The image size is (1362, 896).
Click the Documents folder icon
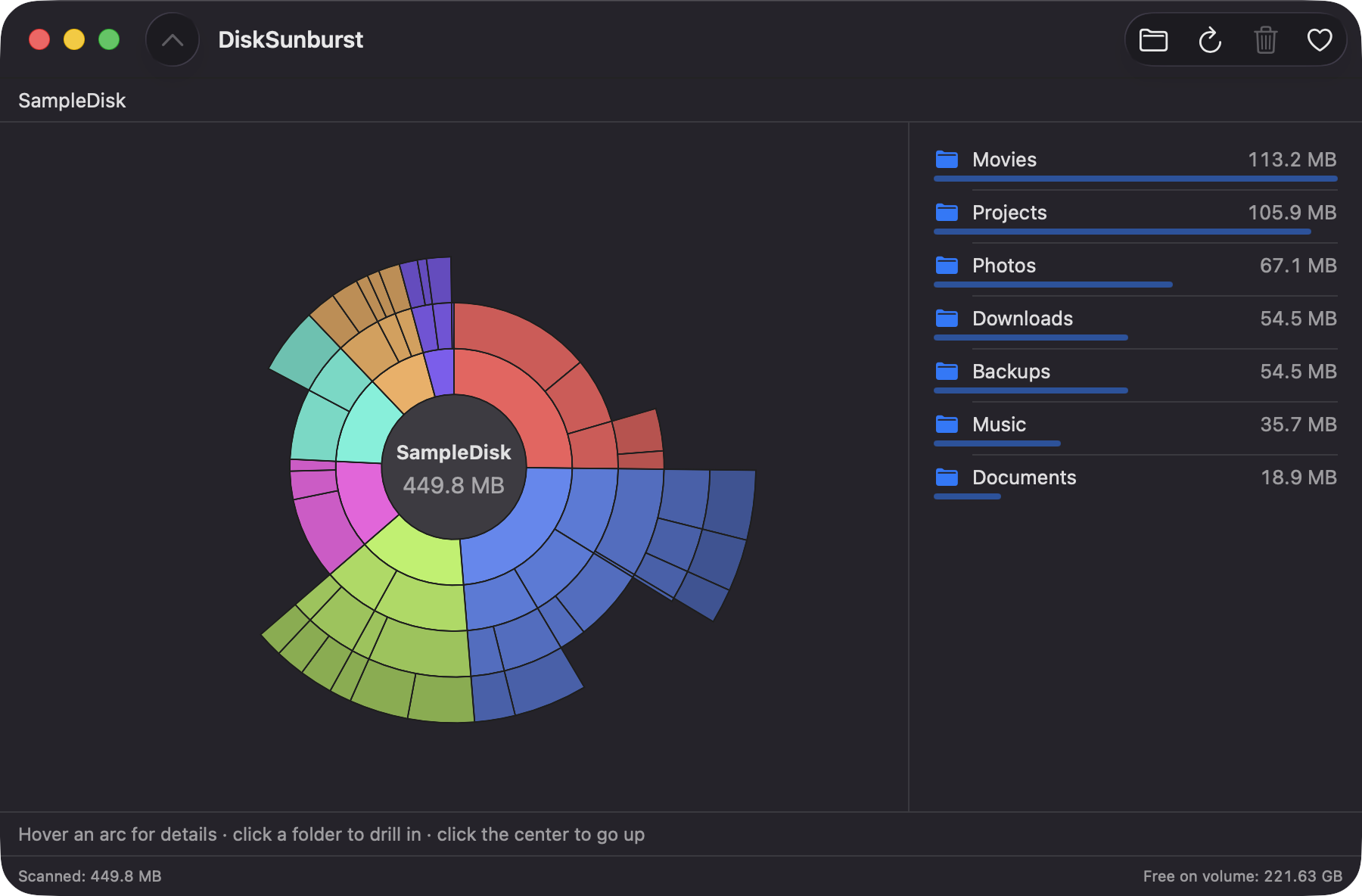947,477
